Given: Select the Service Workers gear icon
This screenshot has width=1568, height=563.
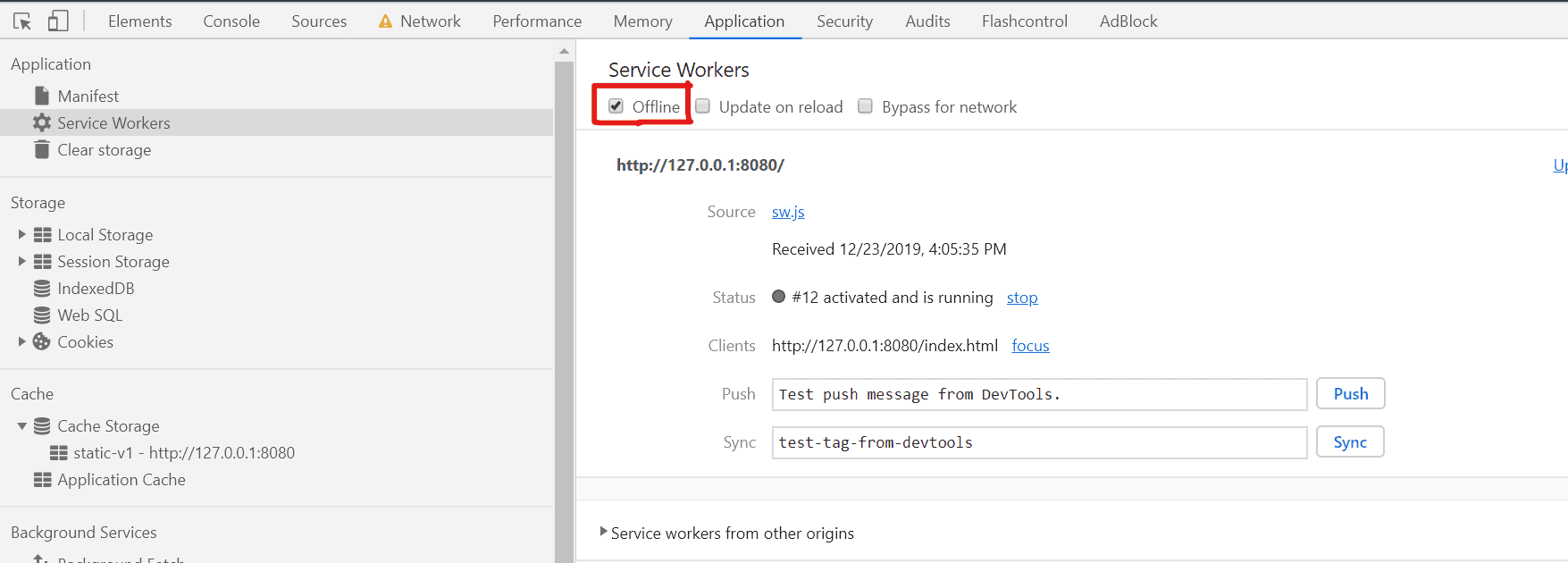Looking at the screenshot, I should click(42, 122).
